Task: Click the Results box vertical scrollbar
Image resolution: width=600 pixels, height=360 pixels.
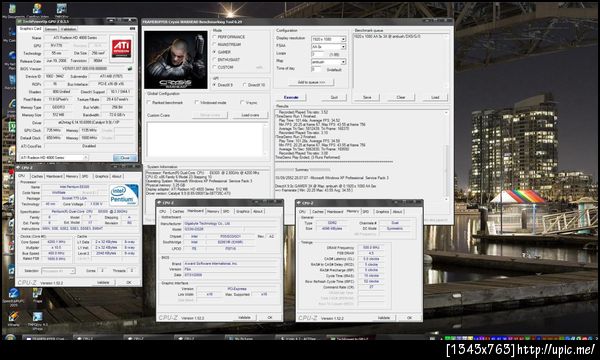Action: click(x=446, y=155)
